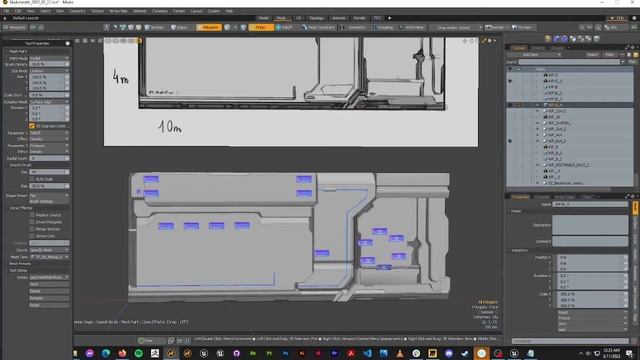Click the yellow sphere icon above item list

pos(548,38)
